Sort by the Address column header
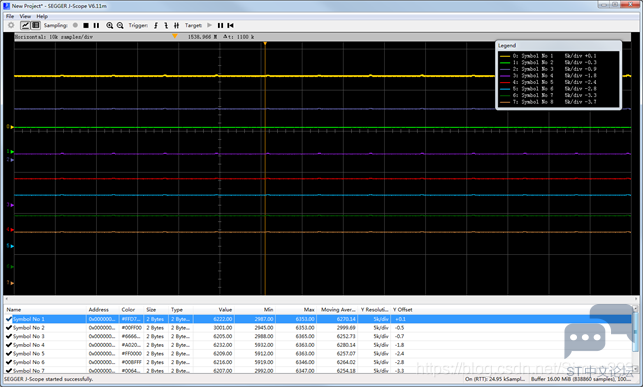 coord(103,310)
